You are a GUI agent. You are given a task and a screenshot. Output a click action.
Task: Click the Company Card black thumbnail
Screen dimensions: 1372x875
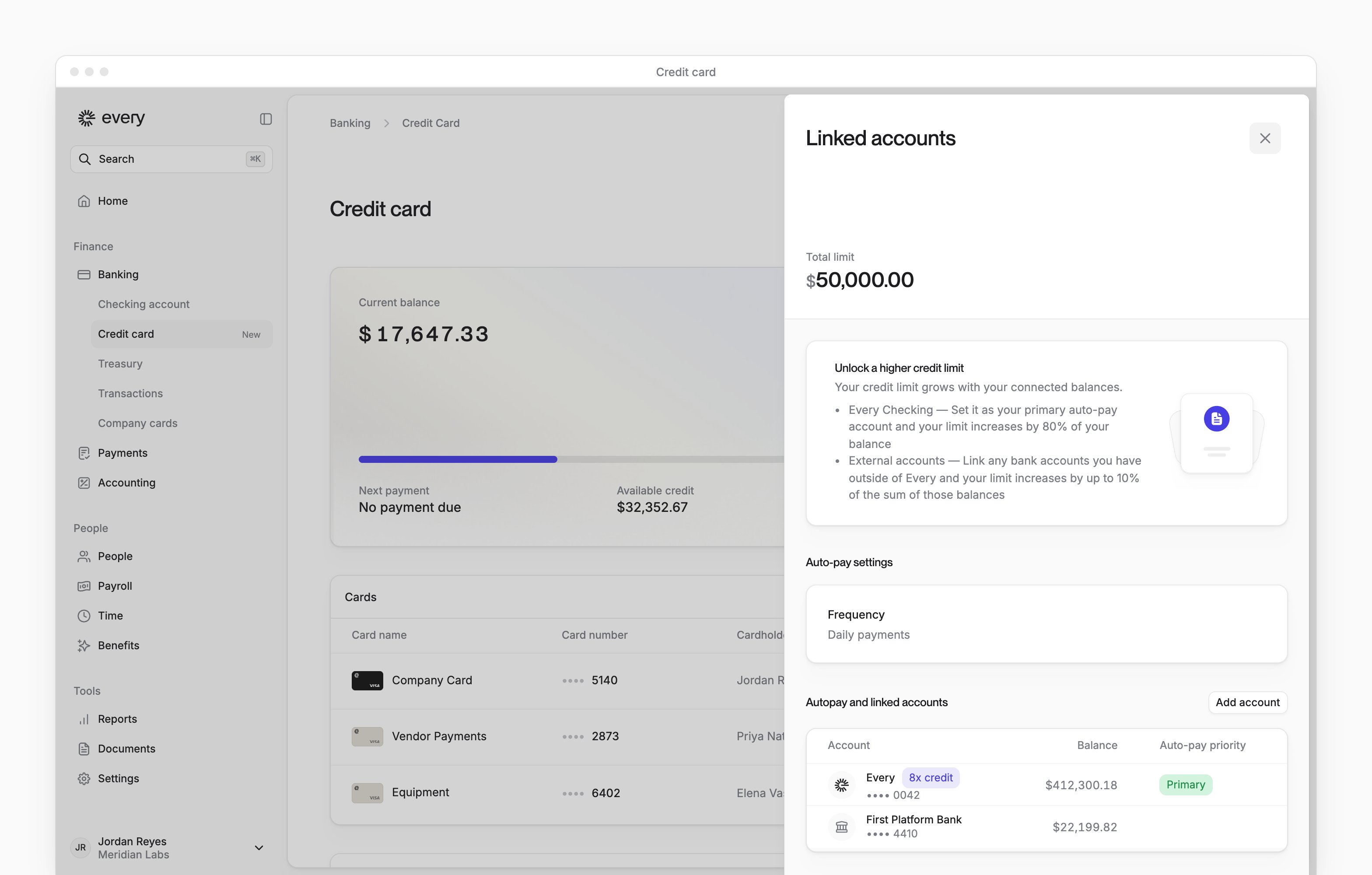click(x=367, y=681)
